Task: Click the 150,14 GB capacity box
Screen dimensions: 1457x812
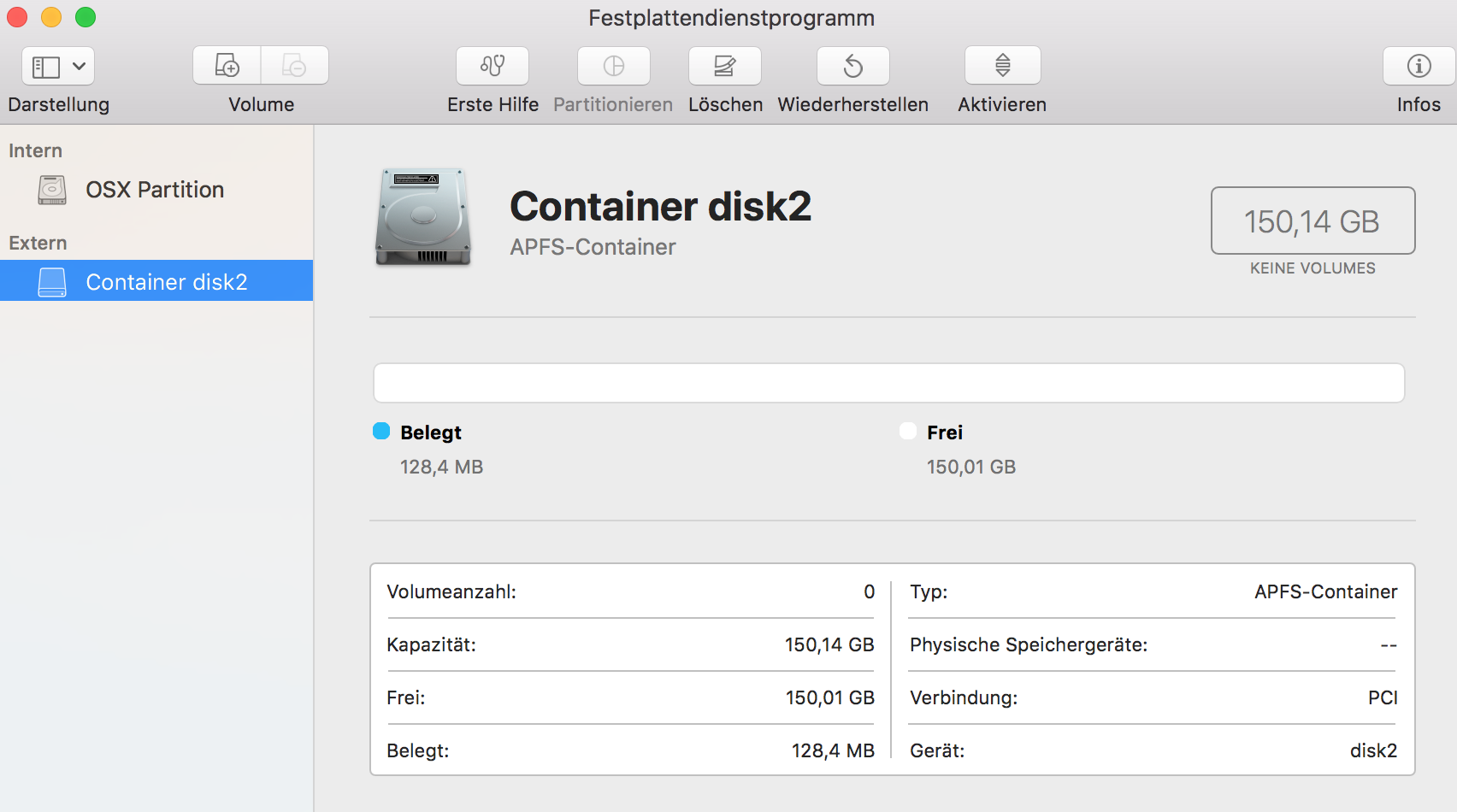Action: pos(1312,221)
